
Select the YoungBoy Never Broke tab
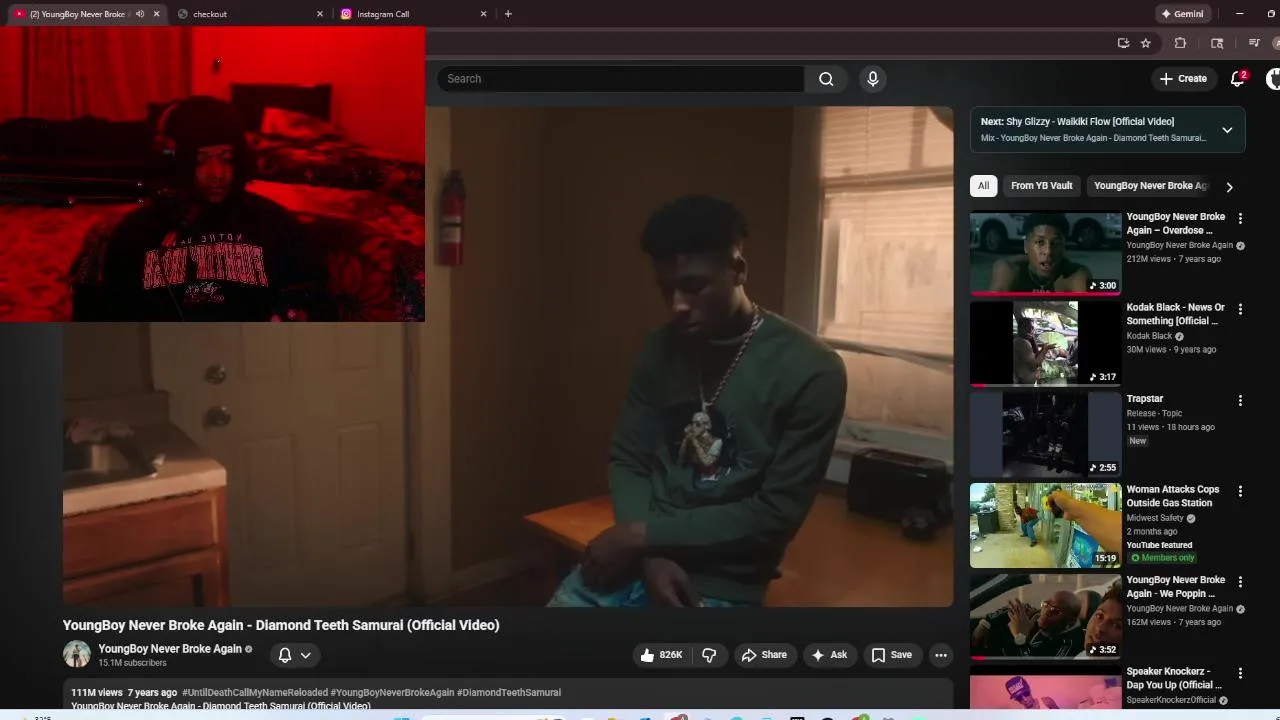tap(77, 14)
